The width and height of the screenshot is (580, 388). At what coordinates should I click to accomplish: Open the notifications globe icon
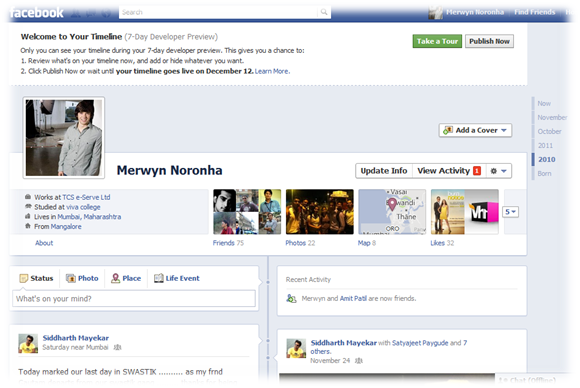(106, 13)
